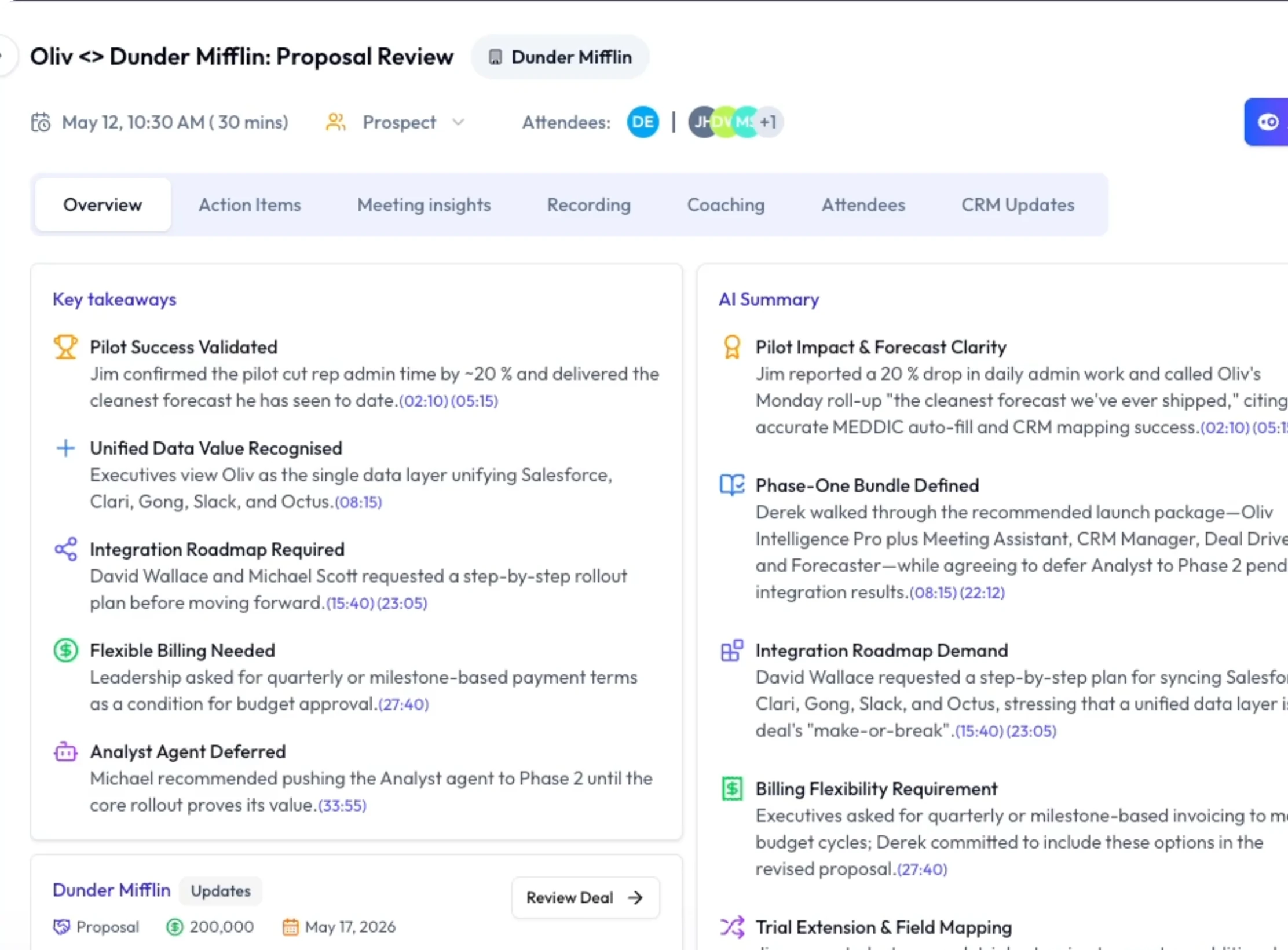The height and width of the screenshot is (950, 1288).
Task: Click the Unified Data Value Recognised title
Action: (216, 448)
